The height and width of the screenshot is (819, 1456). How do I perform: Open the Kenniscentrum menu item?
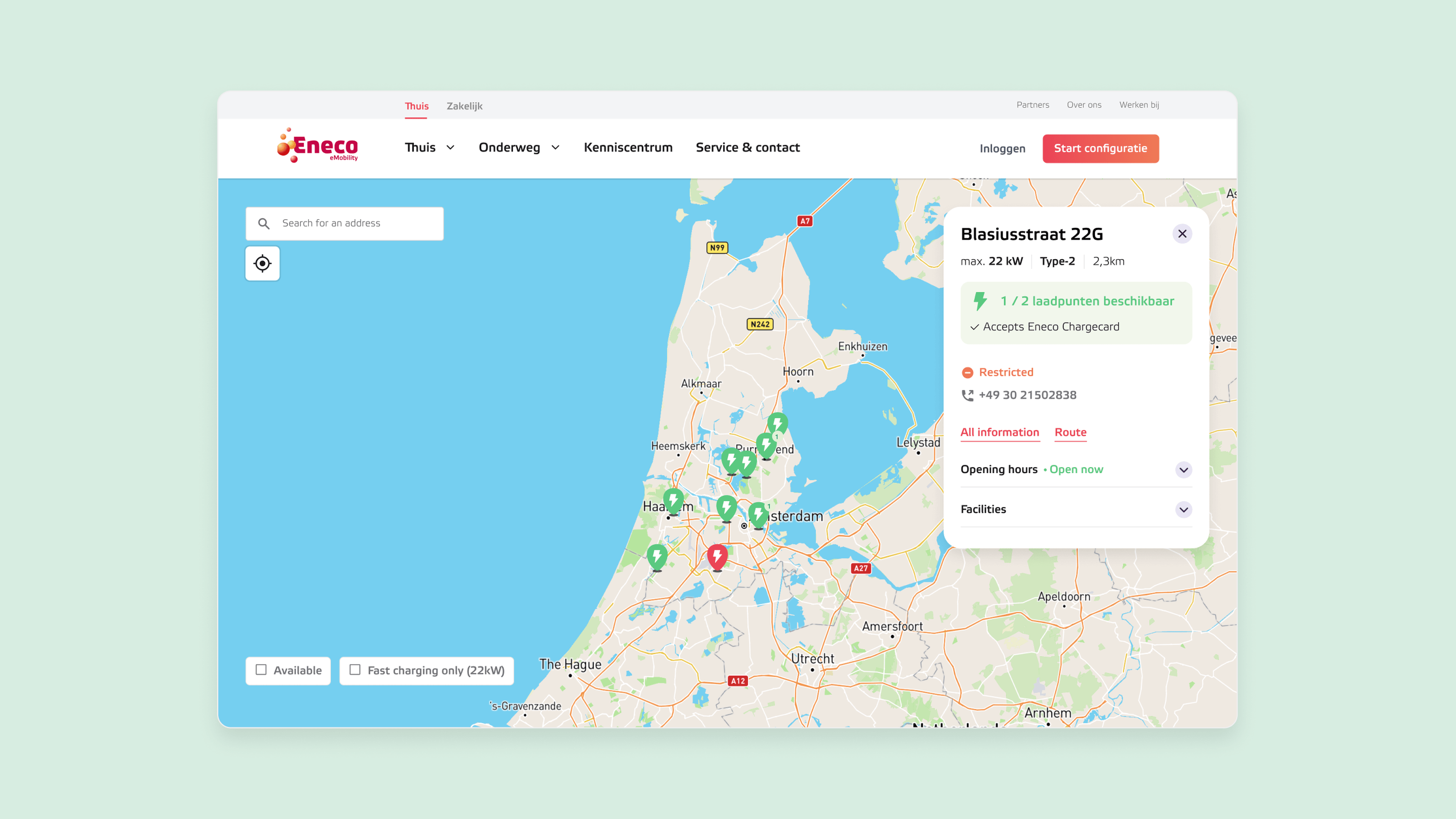pos(628,147)
